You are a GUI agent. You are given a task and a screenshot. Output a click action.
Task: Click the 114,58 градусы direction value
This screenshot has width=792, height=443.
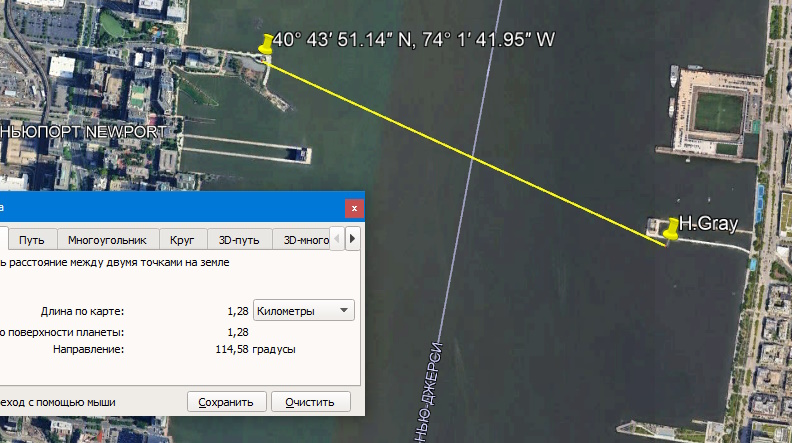point(256,349)
